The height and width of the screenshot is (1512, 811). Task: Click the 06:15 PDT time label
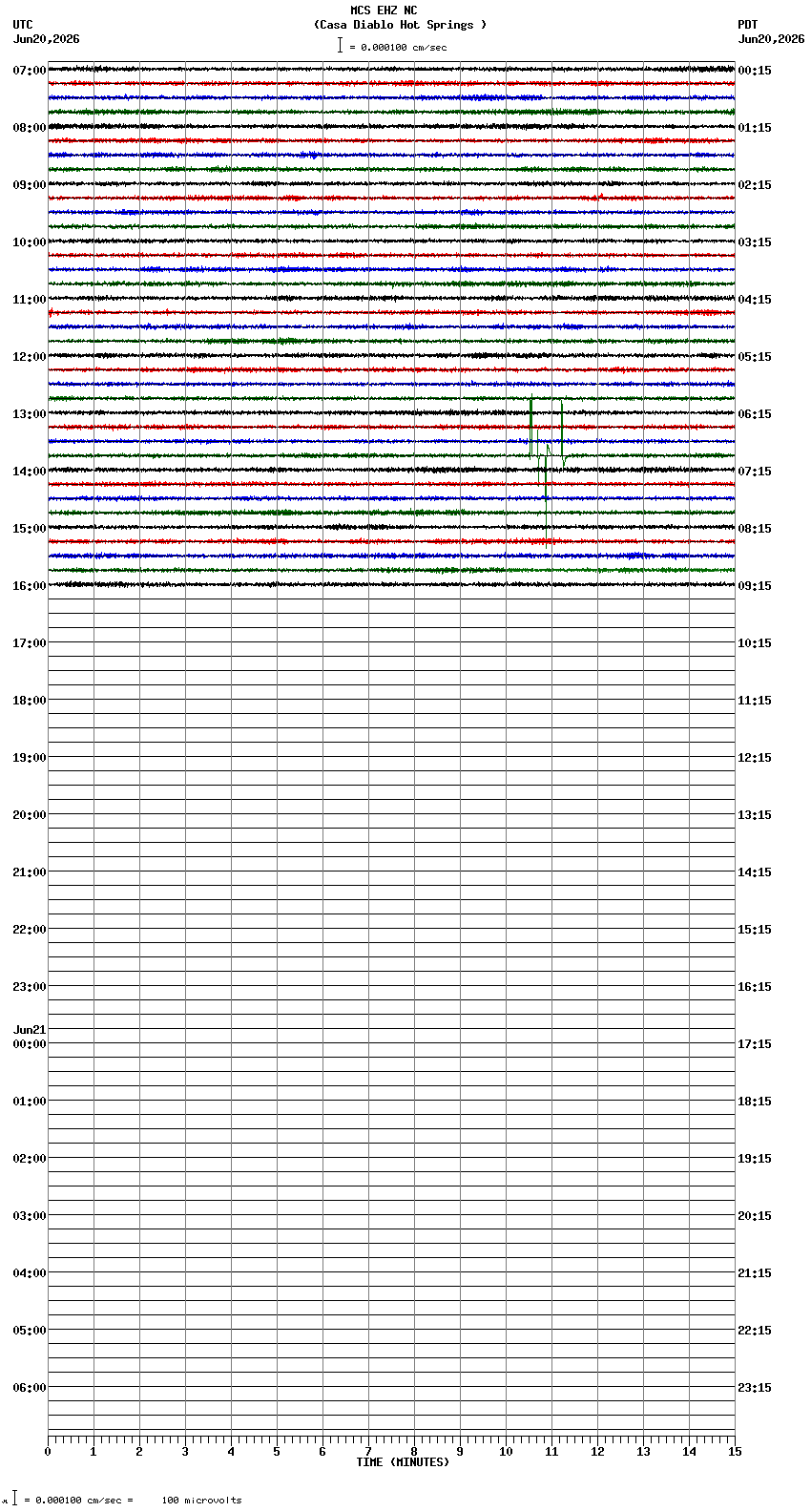click(x=755, y=414)
